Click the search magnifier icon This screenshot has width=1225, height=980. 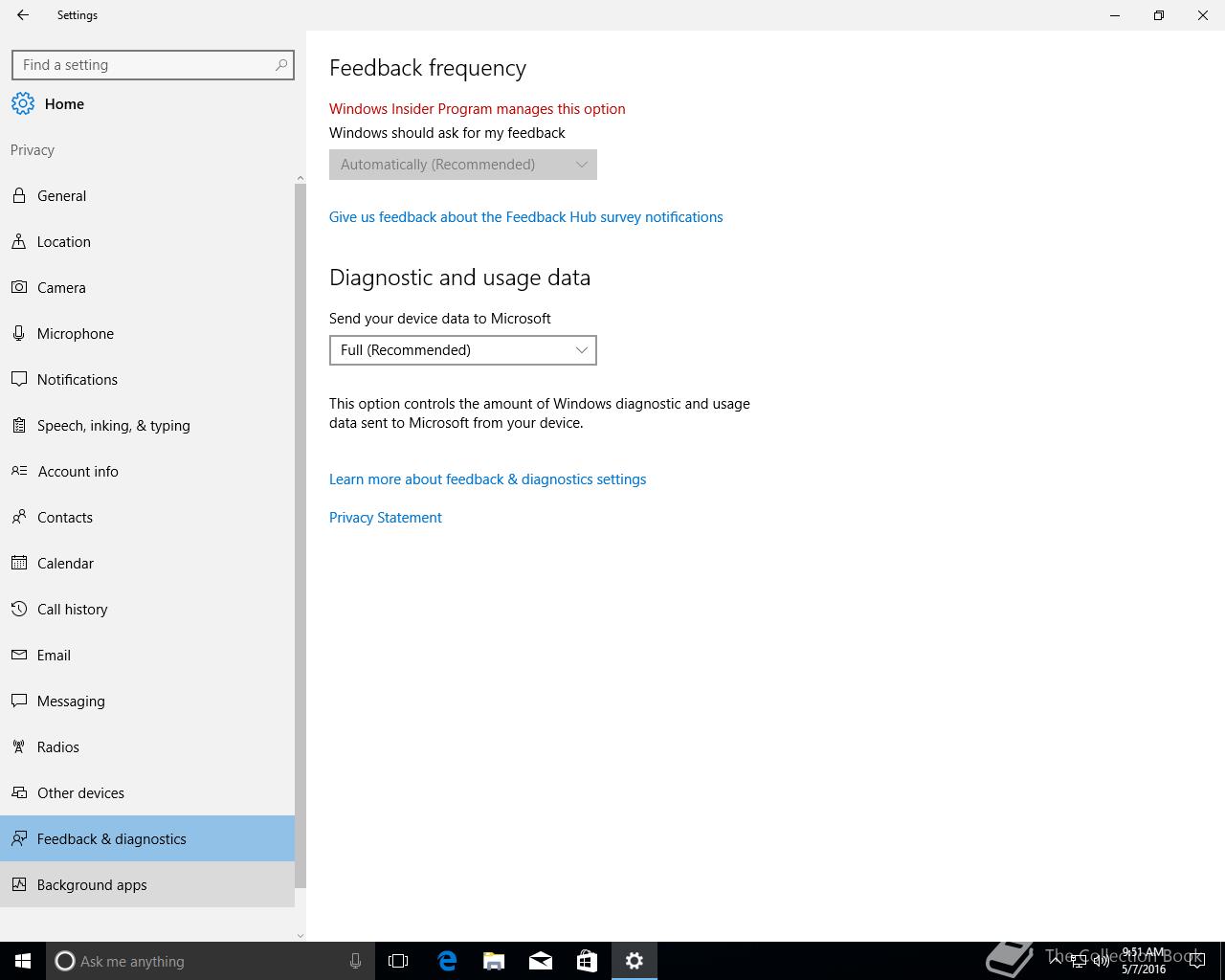(x=281, y=65)
